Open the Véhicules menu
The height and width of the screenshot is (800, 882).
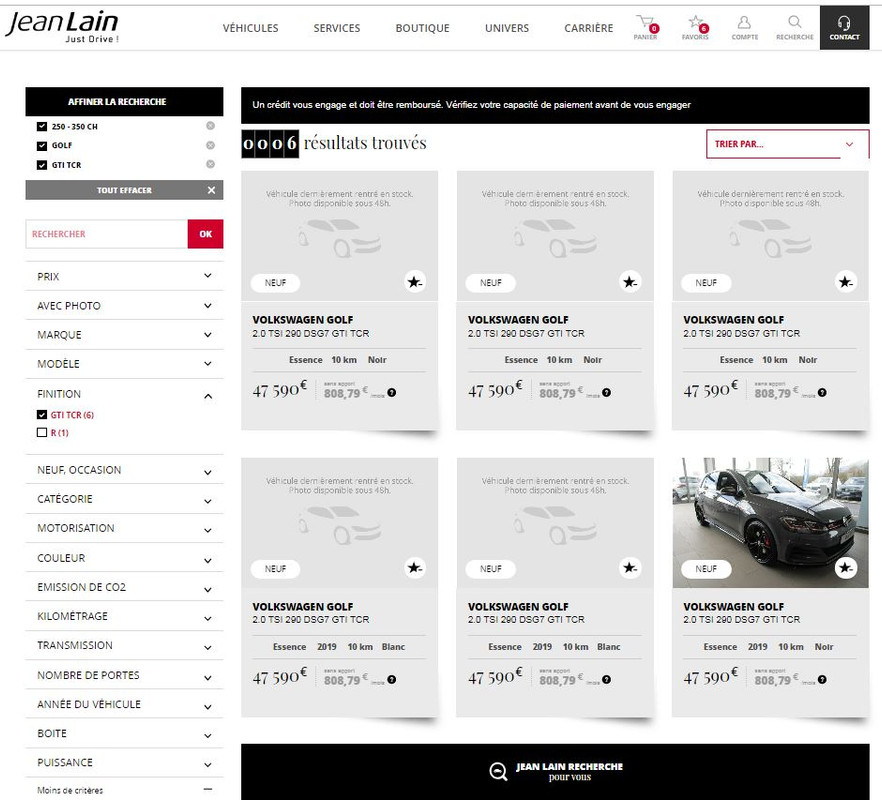point(250,28)
